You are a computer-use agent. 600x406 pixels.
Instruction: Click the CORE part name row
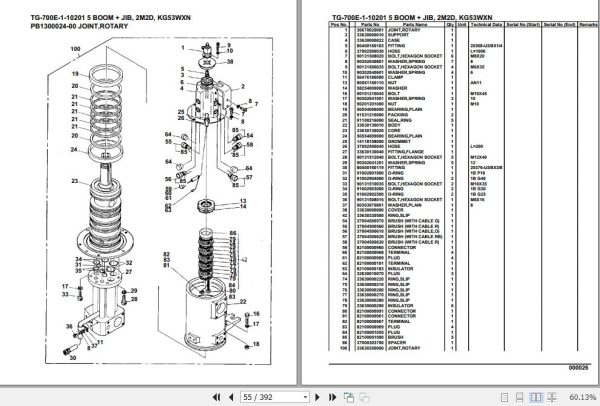click(394, 130)
